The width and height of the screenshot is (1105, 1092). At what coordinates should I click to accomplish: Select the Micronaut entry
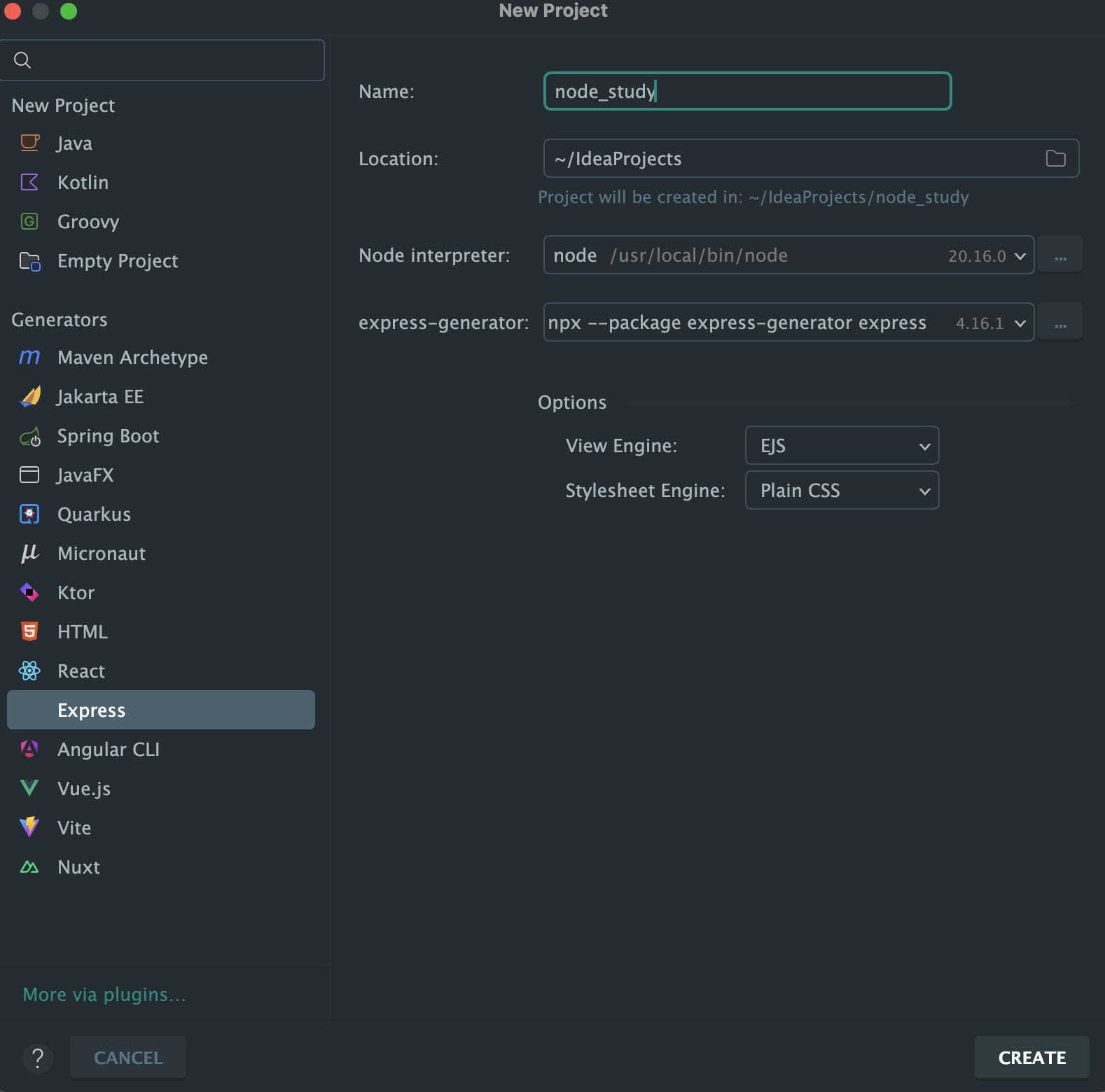[x=161, y=553]
